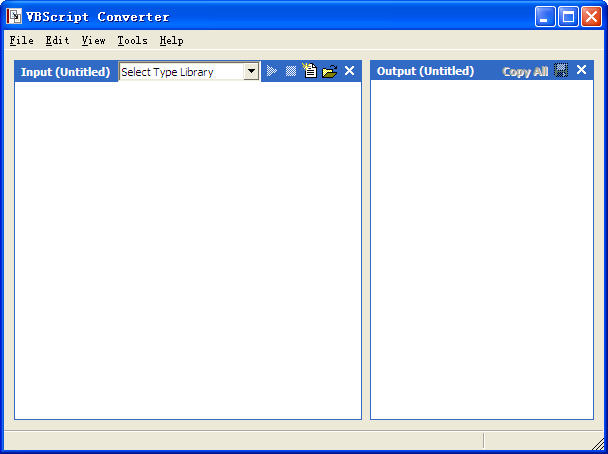Open a file using the folder icon

point(330,71)
